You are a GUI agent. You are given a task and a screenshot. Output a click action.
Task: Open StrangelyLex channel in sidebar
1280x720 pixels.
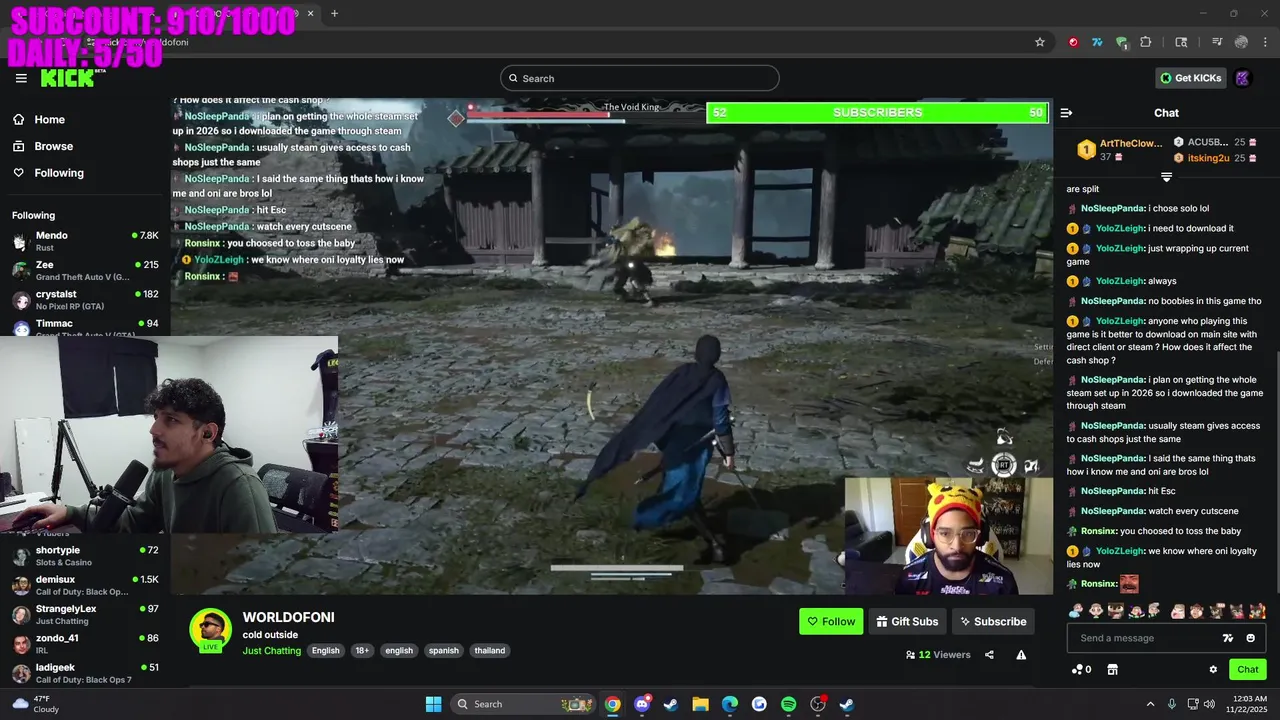(85, 614)
